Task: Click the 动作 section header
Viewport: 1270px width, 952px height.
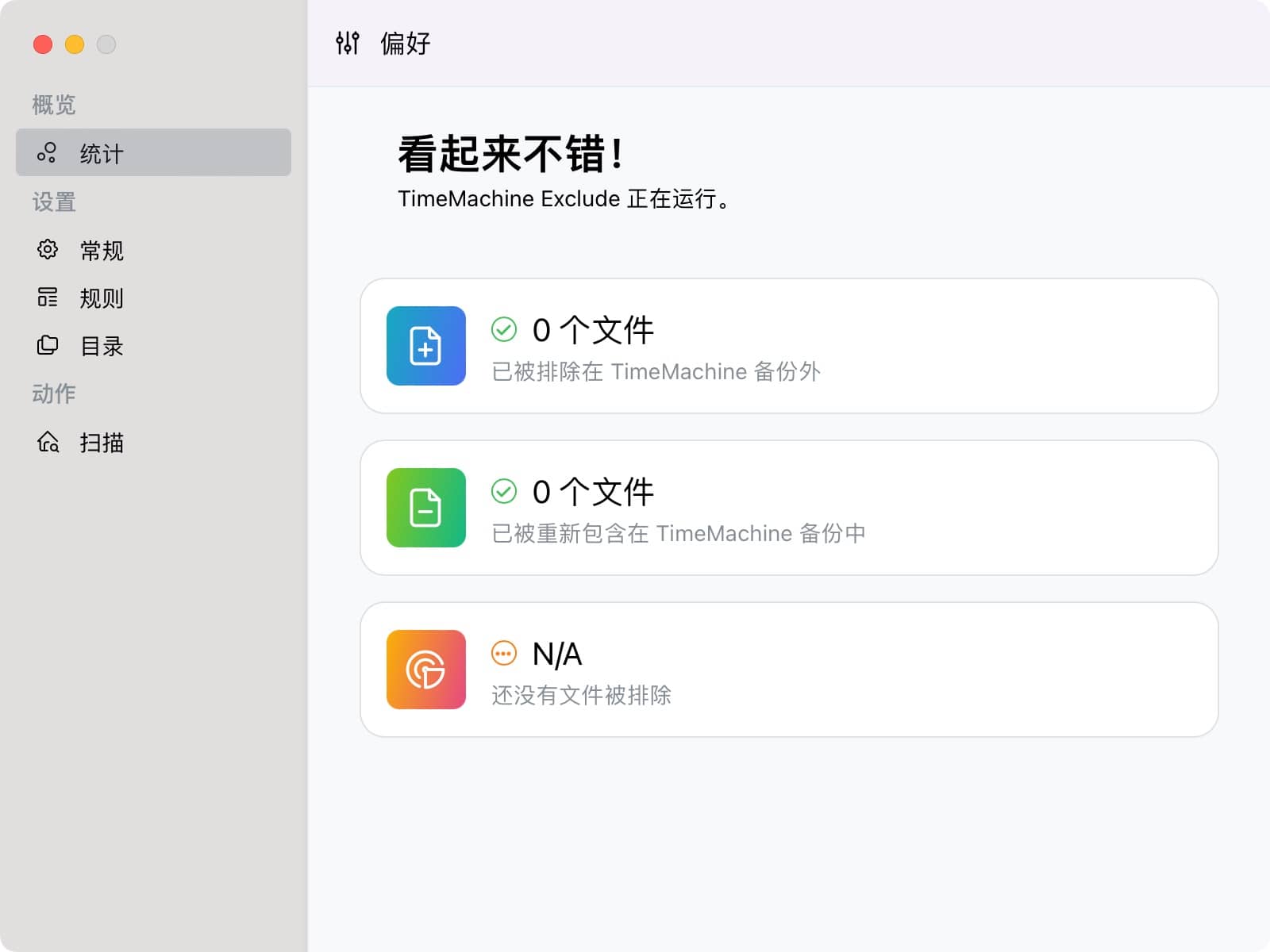Action: (54, 393)
